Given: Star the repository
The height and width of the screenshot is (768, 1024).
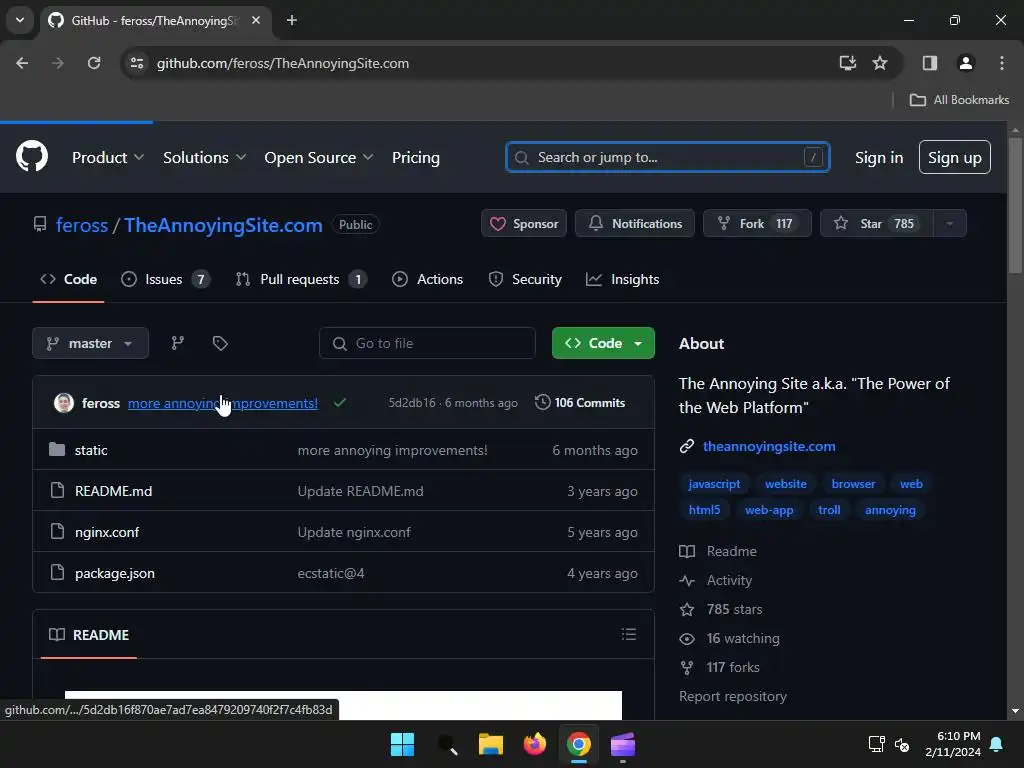Looking at the screenshot, I should 877,223.
